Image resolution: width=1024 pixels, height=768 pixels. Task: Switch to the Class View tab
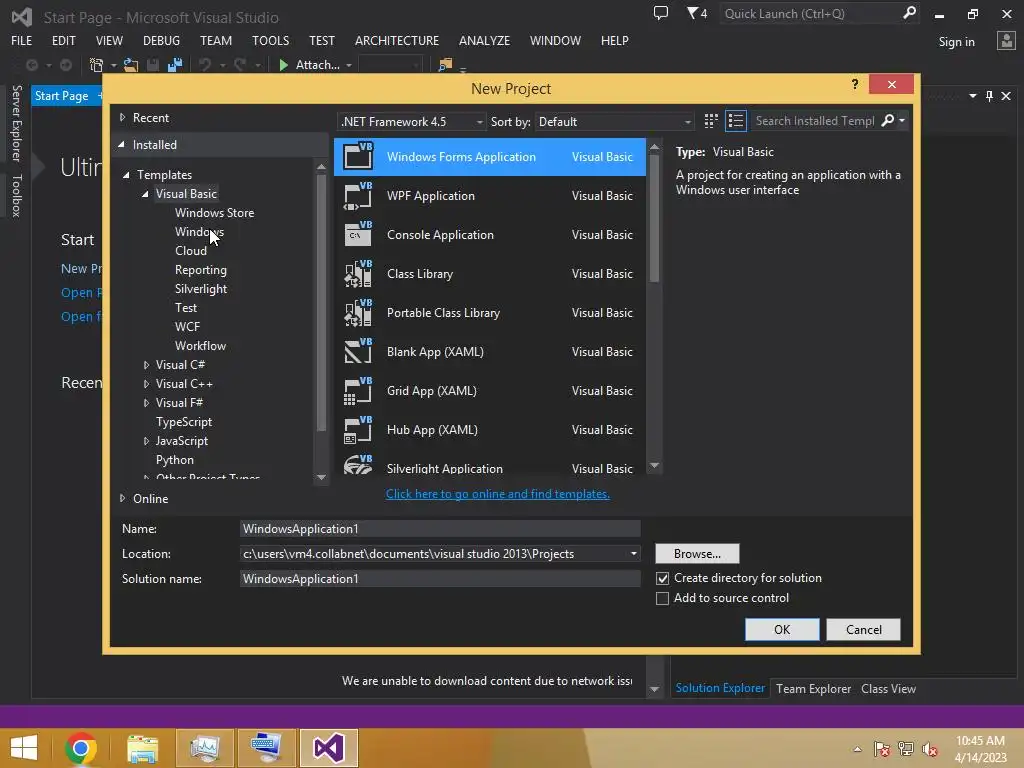[888, 688]
